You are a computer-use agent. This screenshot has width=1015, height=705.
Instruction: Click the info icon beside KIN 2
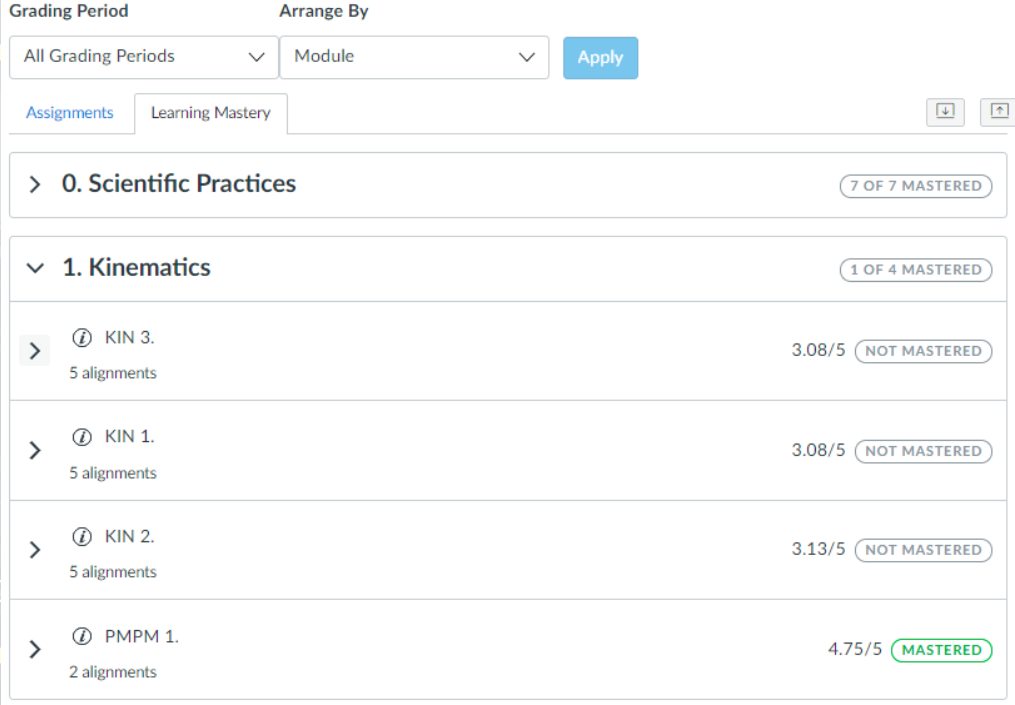pyautogui.click(x=83, y=537)
